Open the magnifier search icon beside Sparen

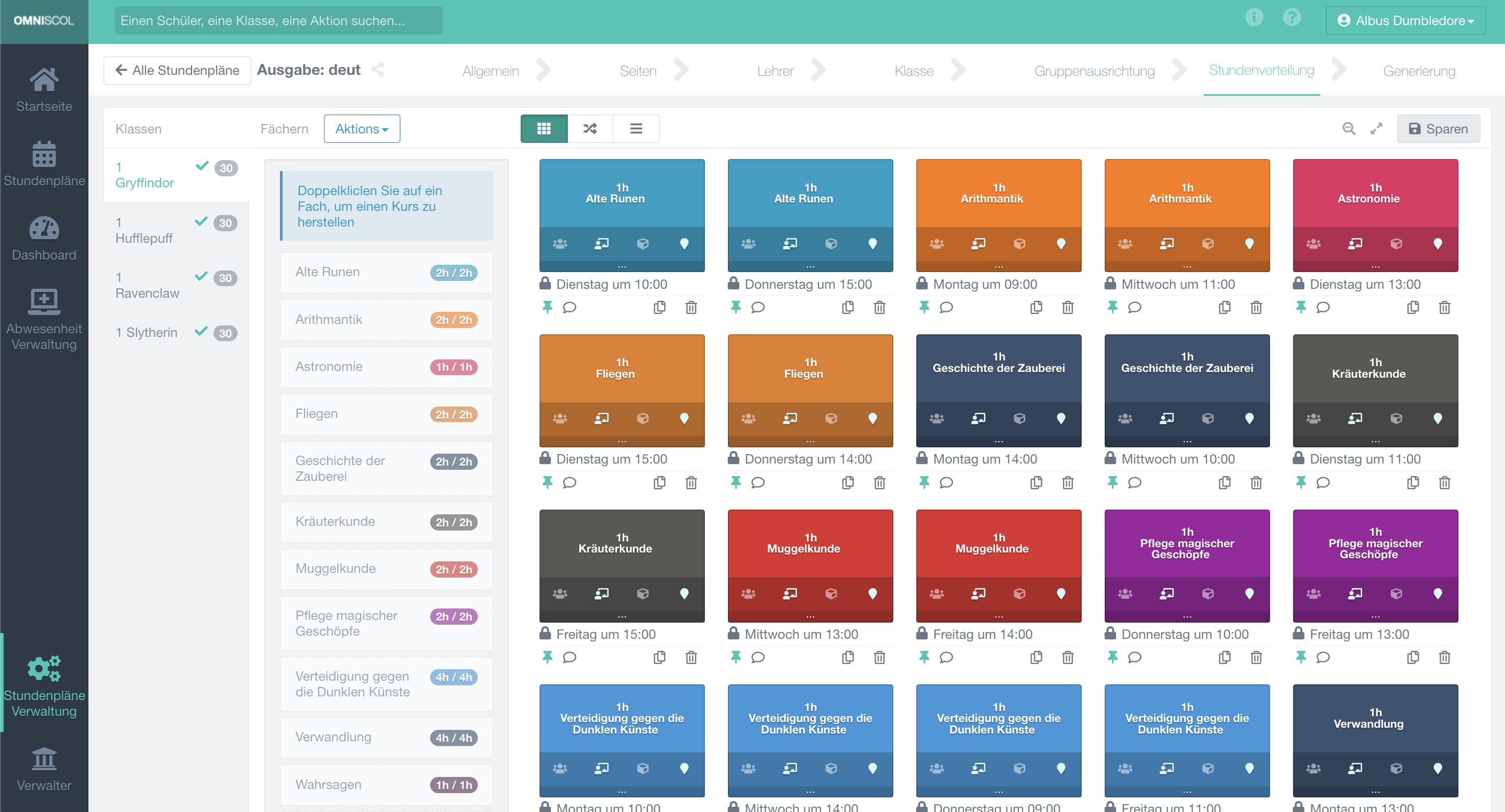coord(1349,129)
